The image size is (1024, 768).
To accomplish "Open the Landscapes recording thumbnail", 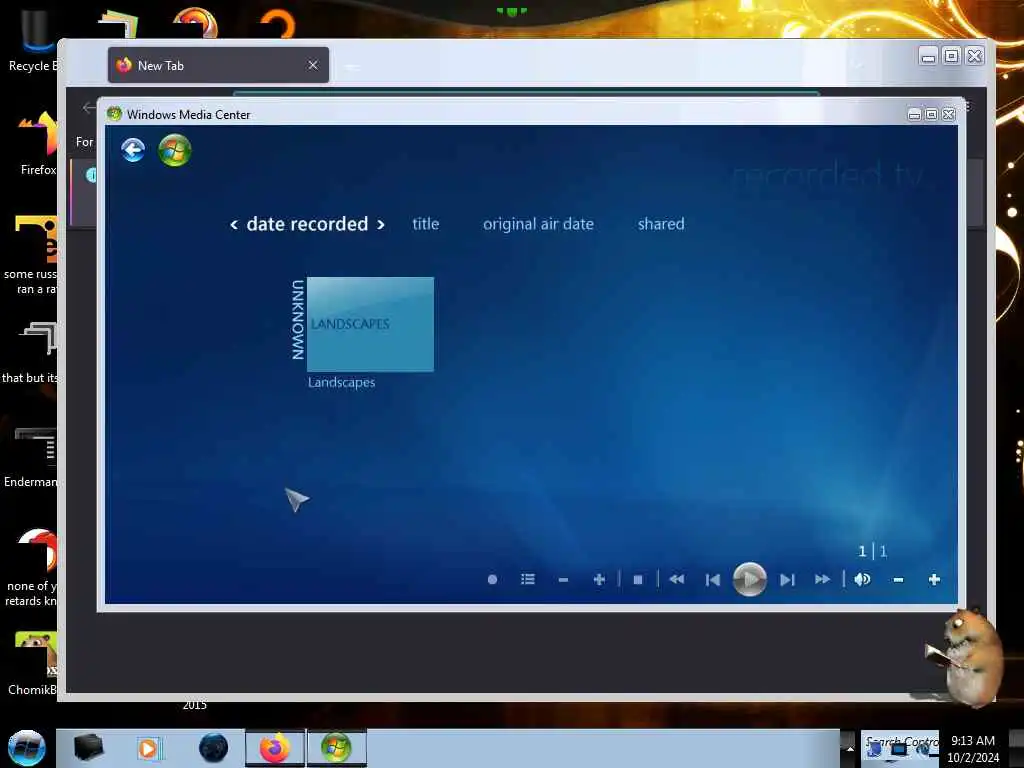I will (x=370, y=325).
